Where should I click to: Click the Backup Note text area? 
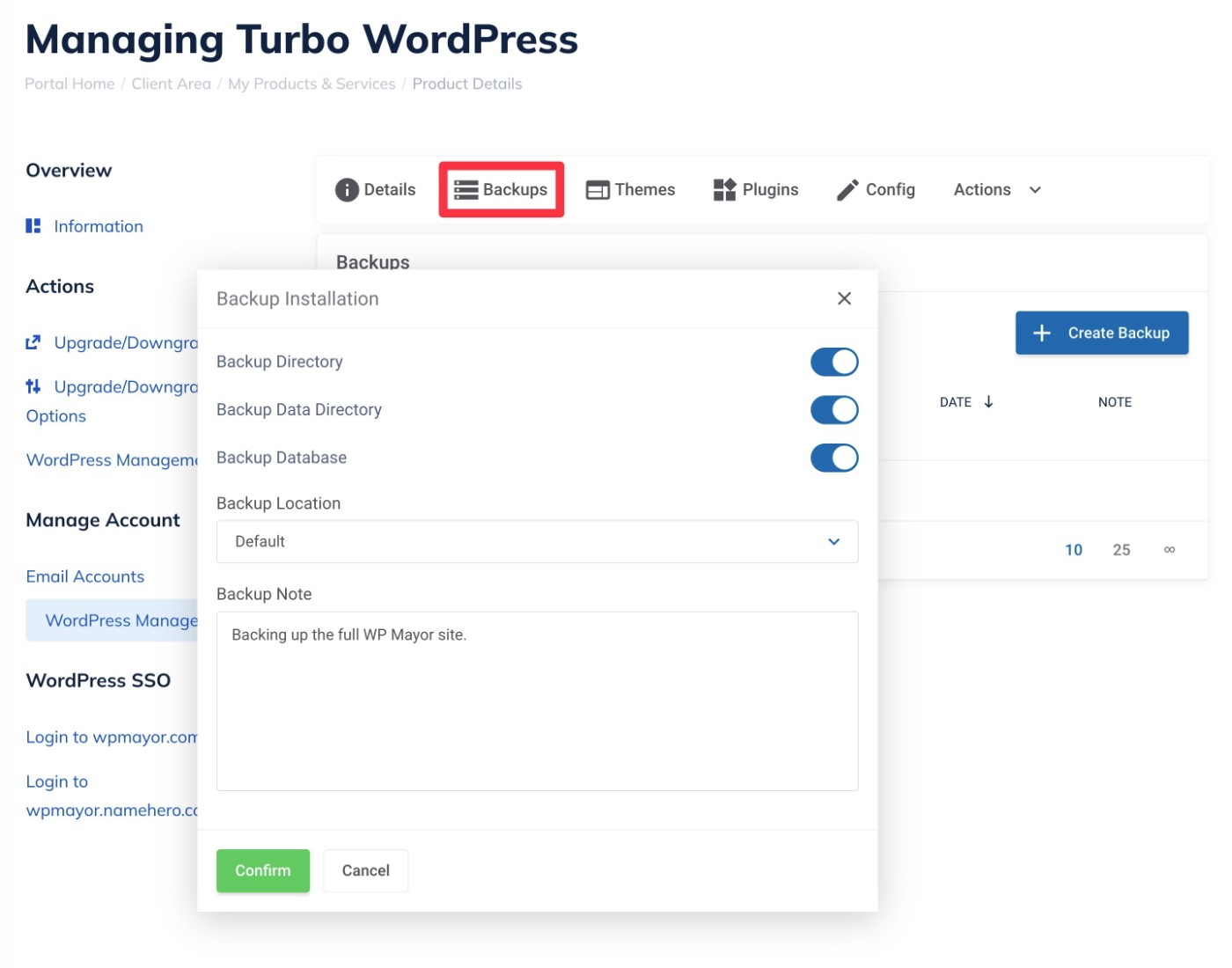pos(537,701)
